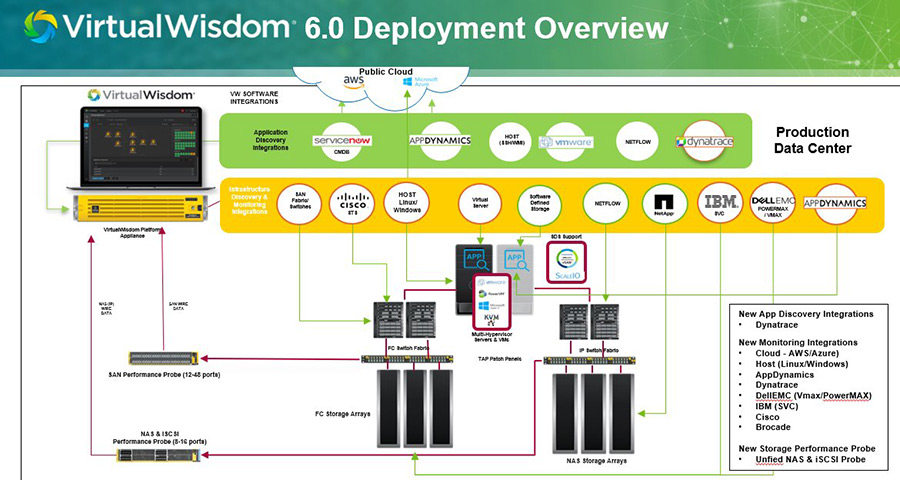This screenshot has width=900, height=480.
Task: Select the Software Defined Storage circle
Action: [539, 204]
